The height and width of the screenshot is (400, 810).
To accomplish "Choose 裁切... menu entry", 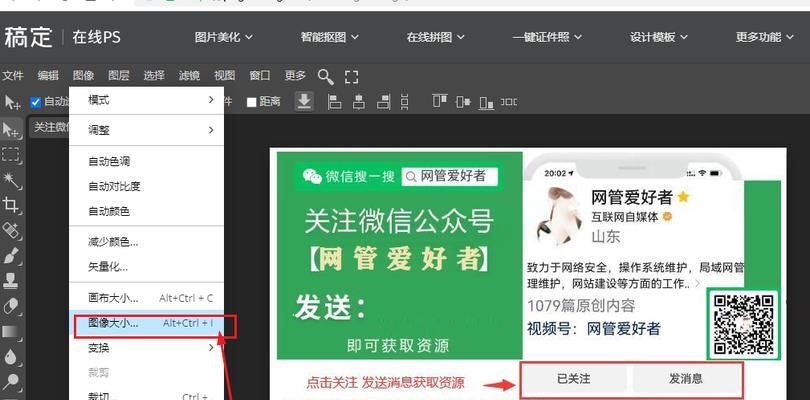I will click(147, 396).
